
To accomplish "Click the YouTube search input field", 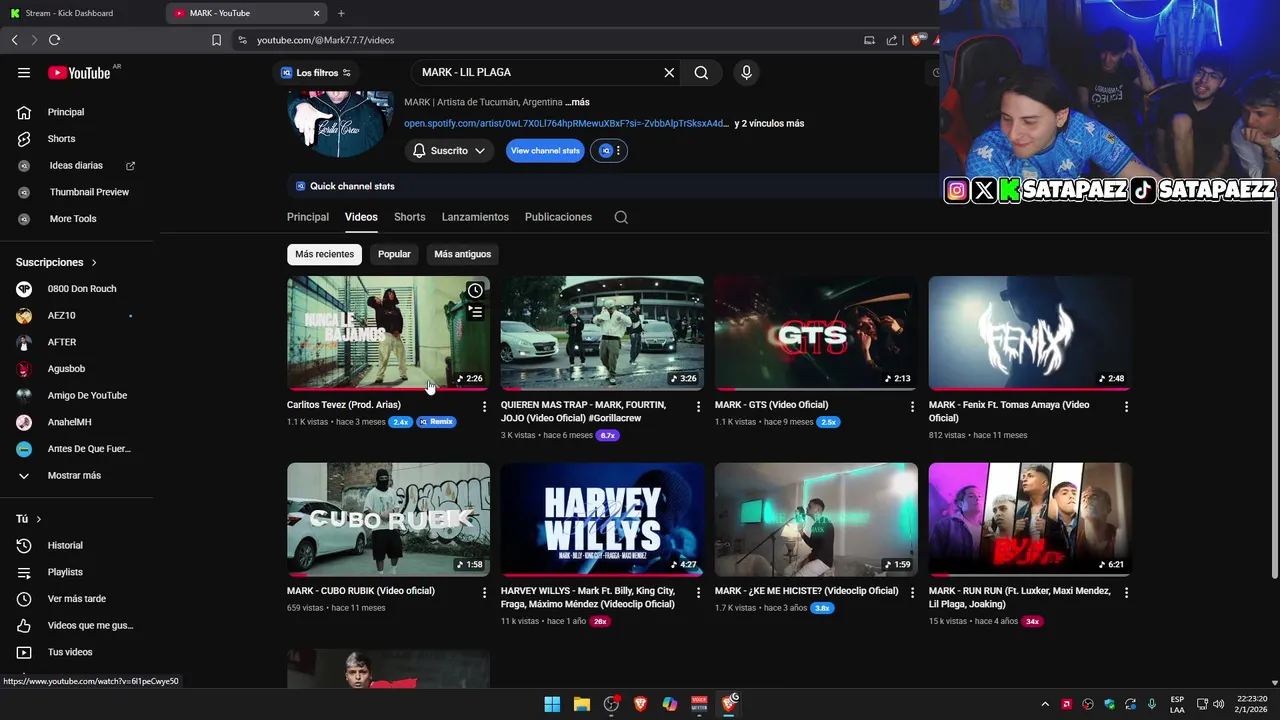I will (535, 72).
